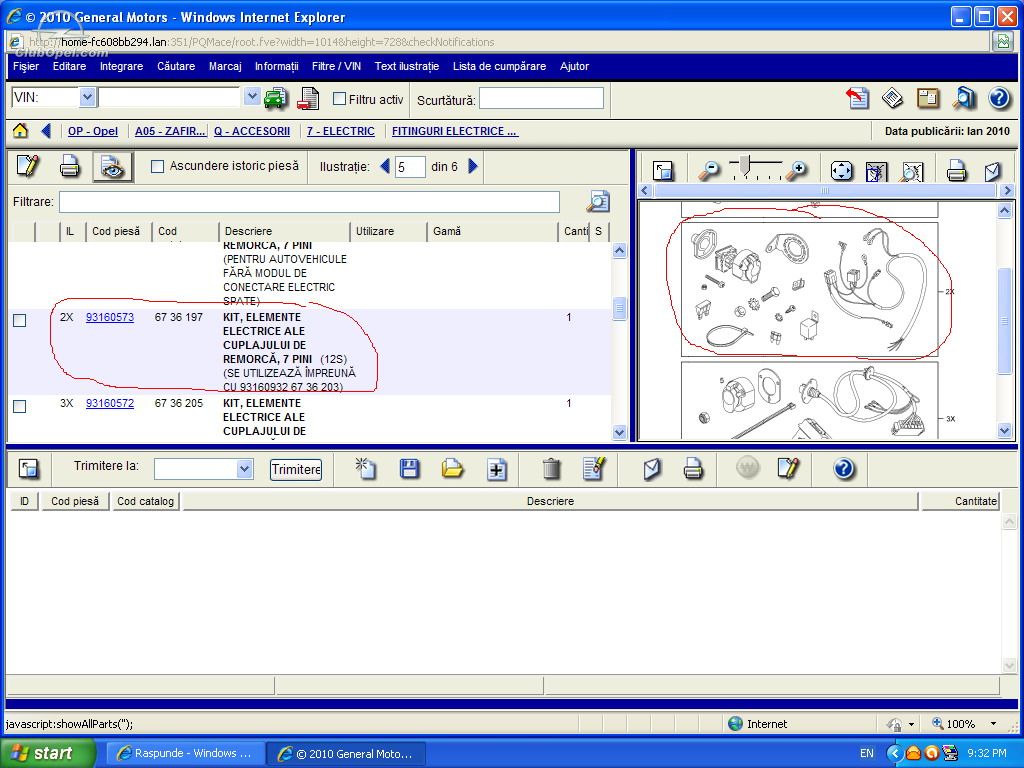Detach the illustration panel window icon
This screenshot has height=768, width=1024.
[x=664, y=170]
